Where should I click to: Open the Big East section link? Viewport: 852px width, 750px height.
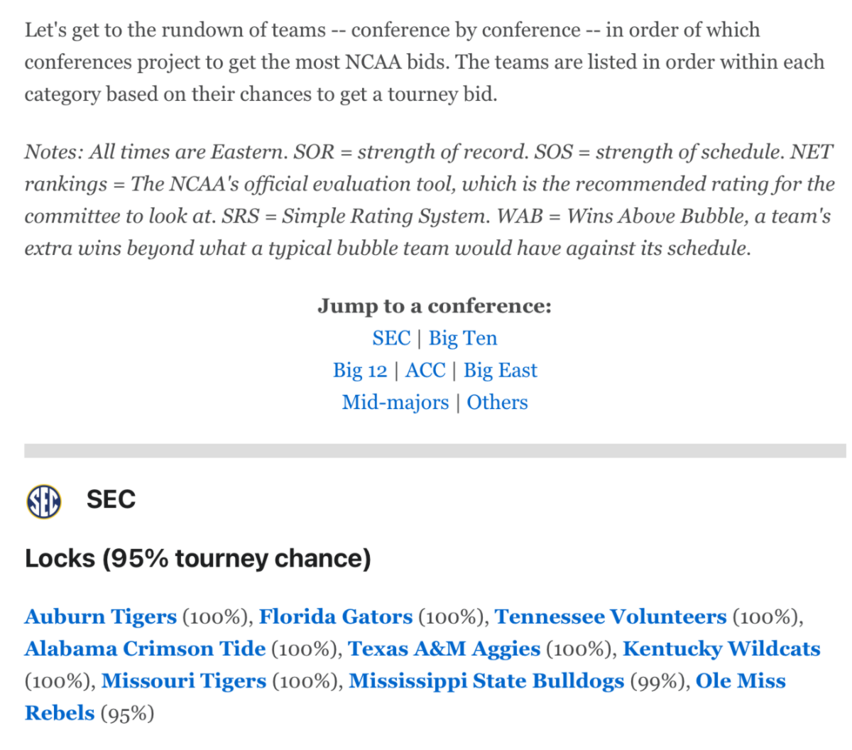[500, 370]
